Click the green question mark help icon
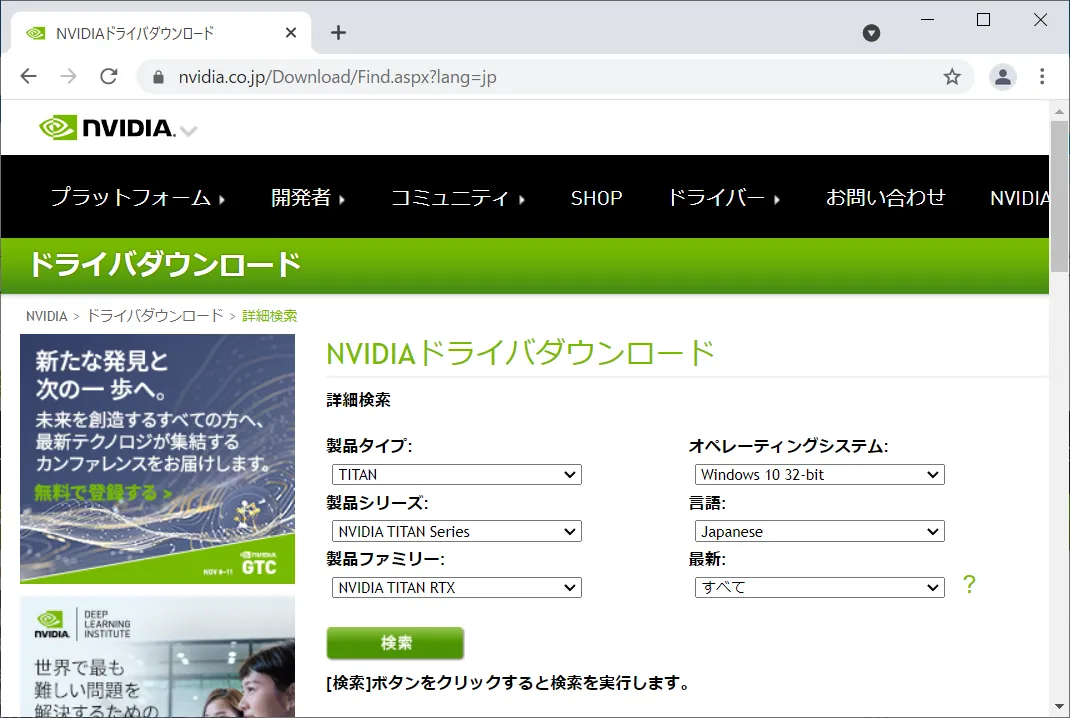1070x718 pixels. (x=969, y=584)
